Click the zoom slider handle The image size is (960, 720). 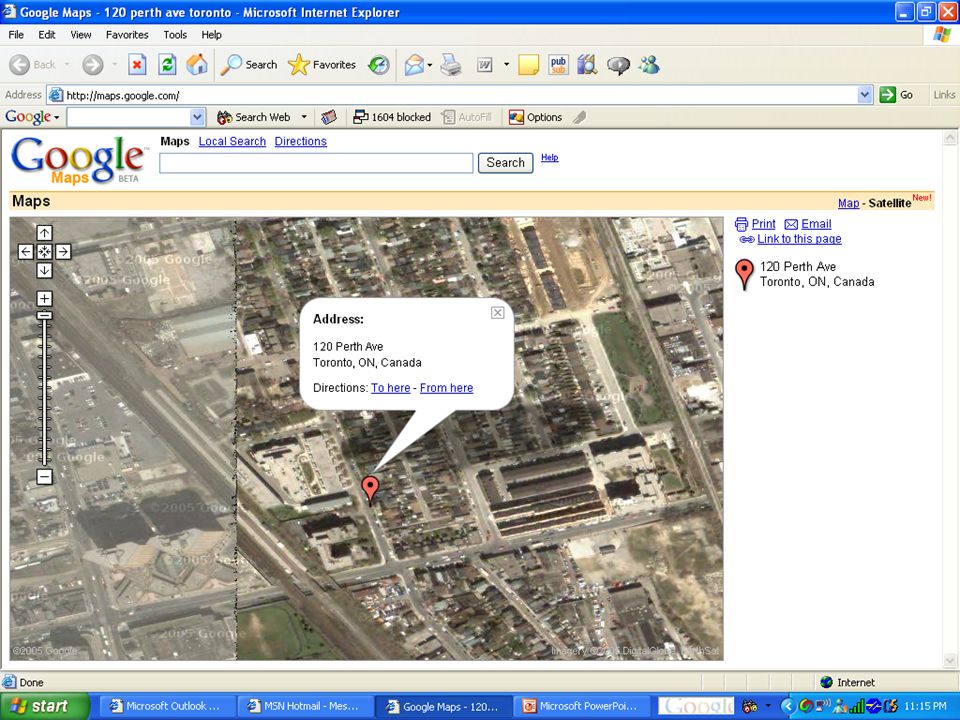click(x=44, y=315)
